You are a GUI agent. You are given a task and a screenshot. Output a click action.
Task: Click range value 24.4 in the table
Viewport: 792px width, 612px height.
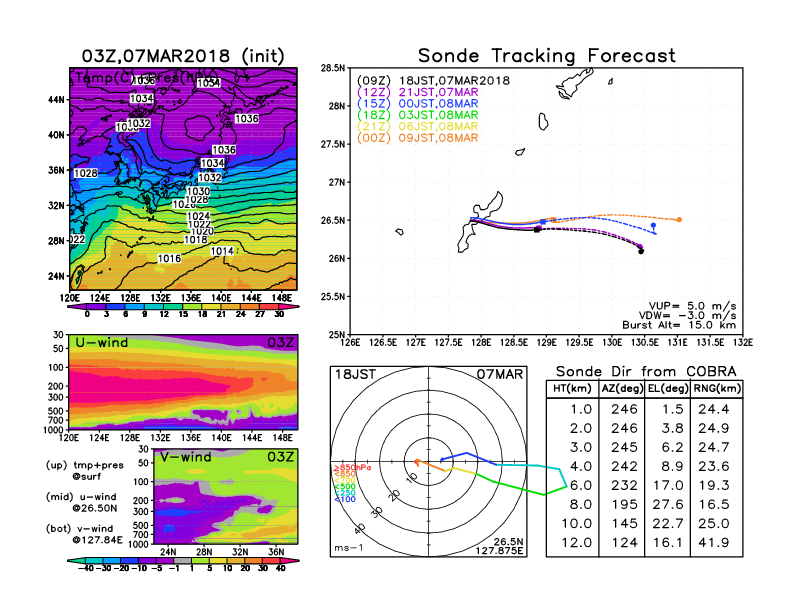714,409
